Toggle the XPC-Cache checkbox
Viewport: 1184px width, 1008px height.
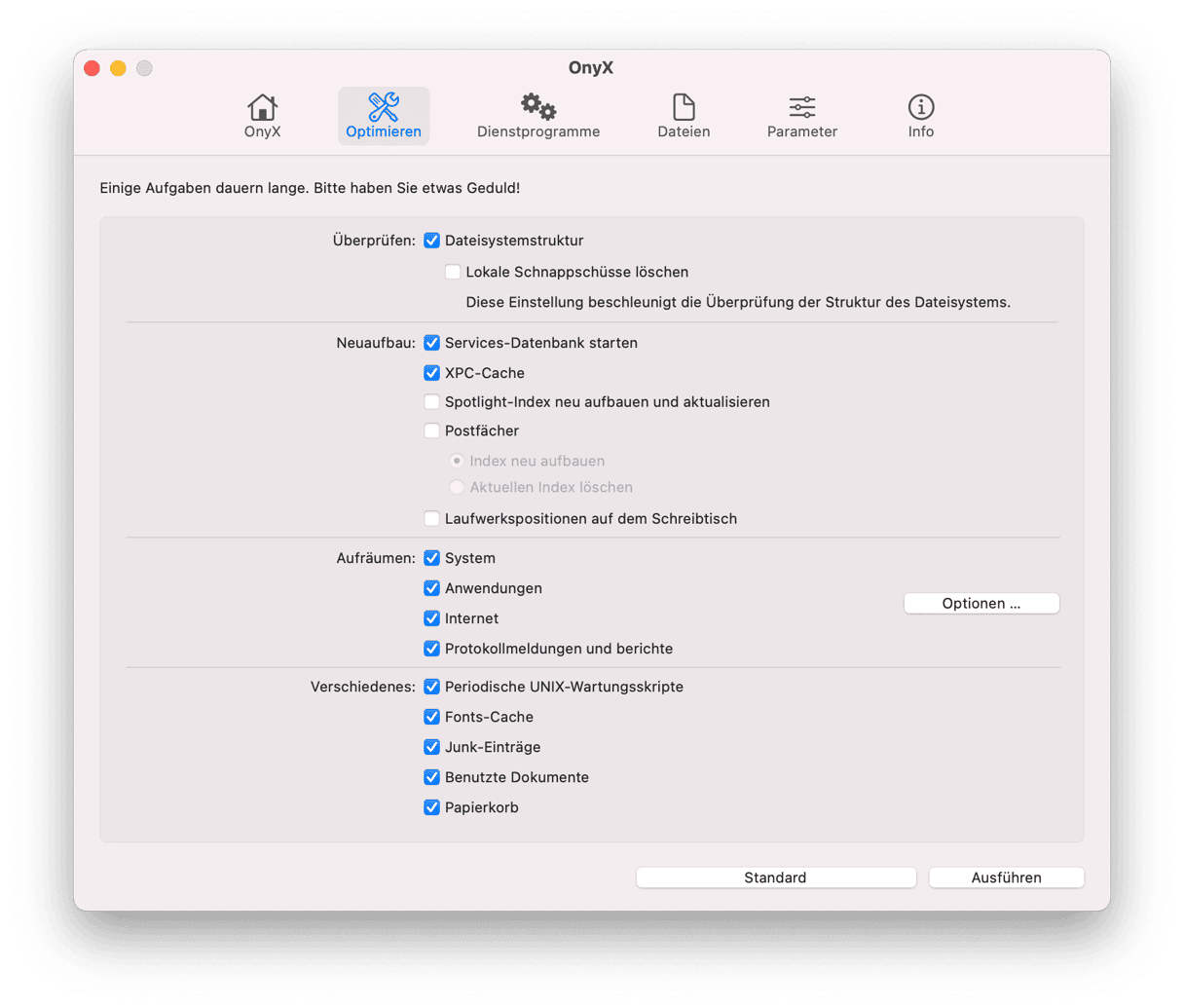[x=432, y=373]
